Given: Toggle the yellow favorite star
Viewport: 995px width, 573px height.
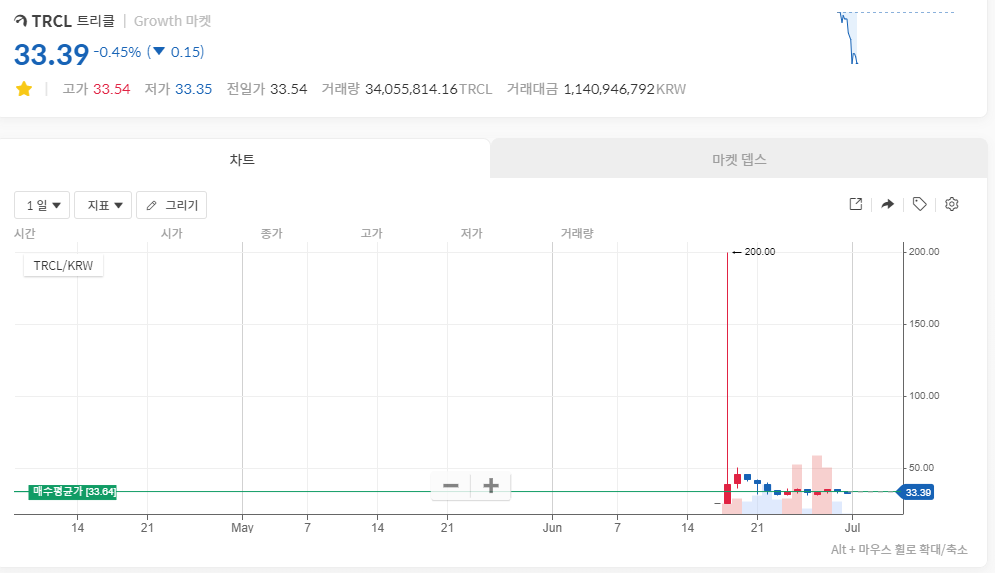Looking at the screenshot, I should click(x=24, y=89).
